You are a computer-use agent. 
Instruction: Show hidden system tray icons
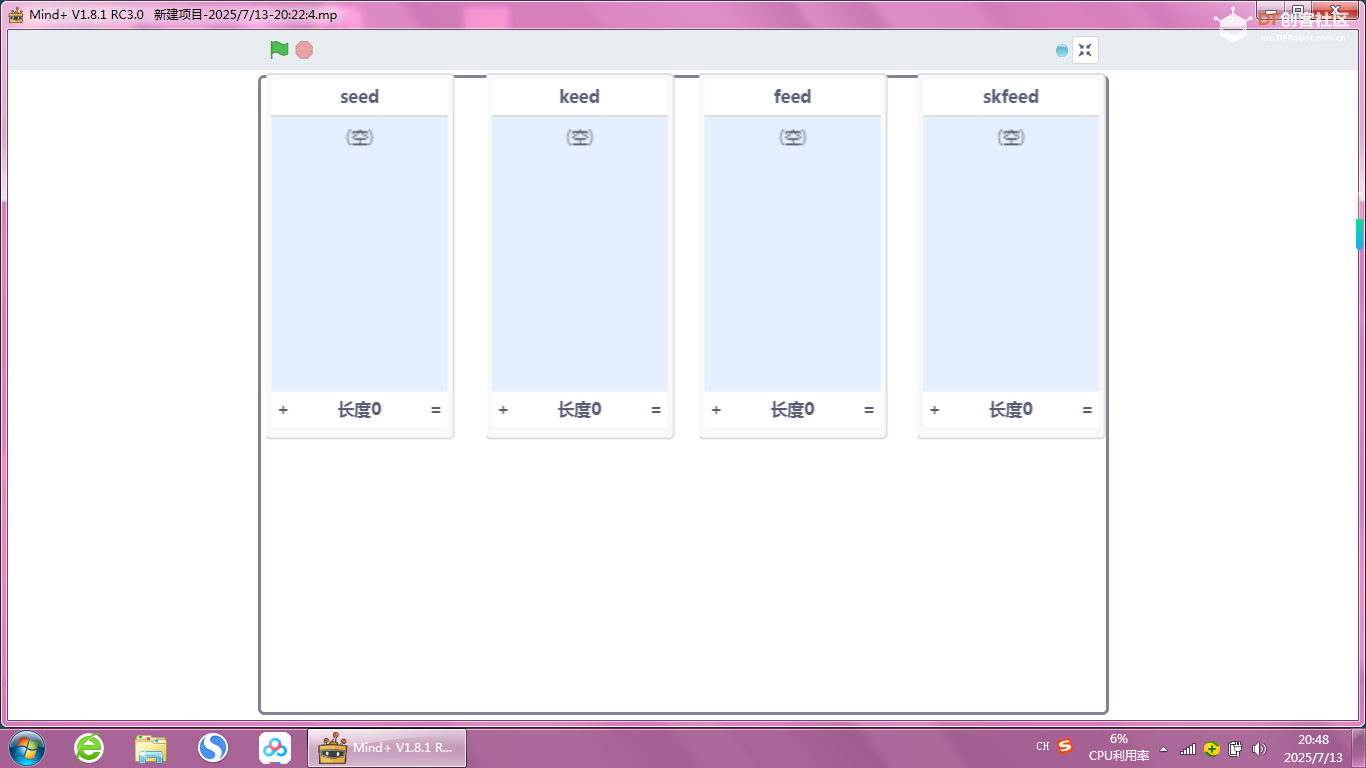pos(1163,748)
